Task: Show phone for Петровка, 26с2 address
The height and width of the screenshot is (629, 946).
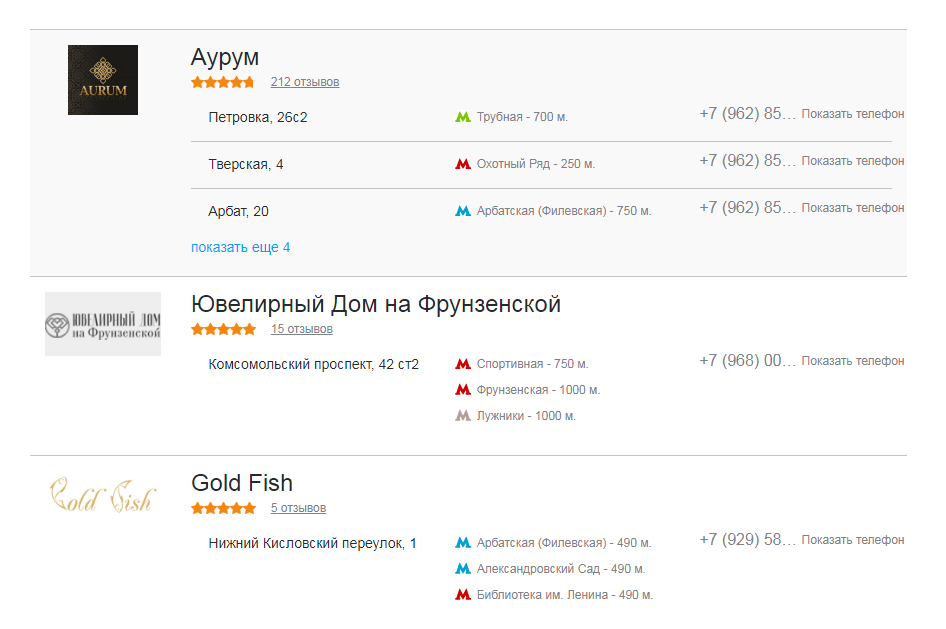Action: pos(852,114)
